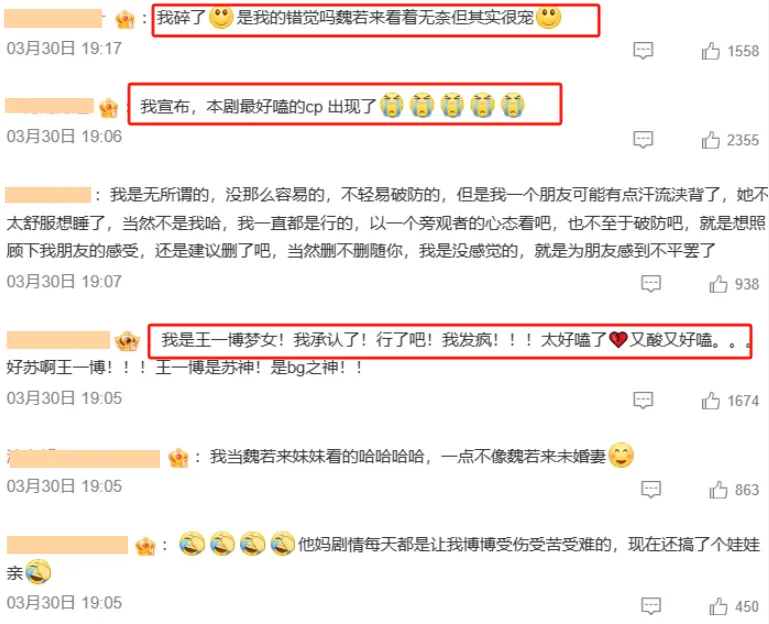The height and width of the screenshot is (624, 769).
Task: Click crown badge of 王一博梦女 commenter
Action: pyautogui.click(x=127, y=341)
